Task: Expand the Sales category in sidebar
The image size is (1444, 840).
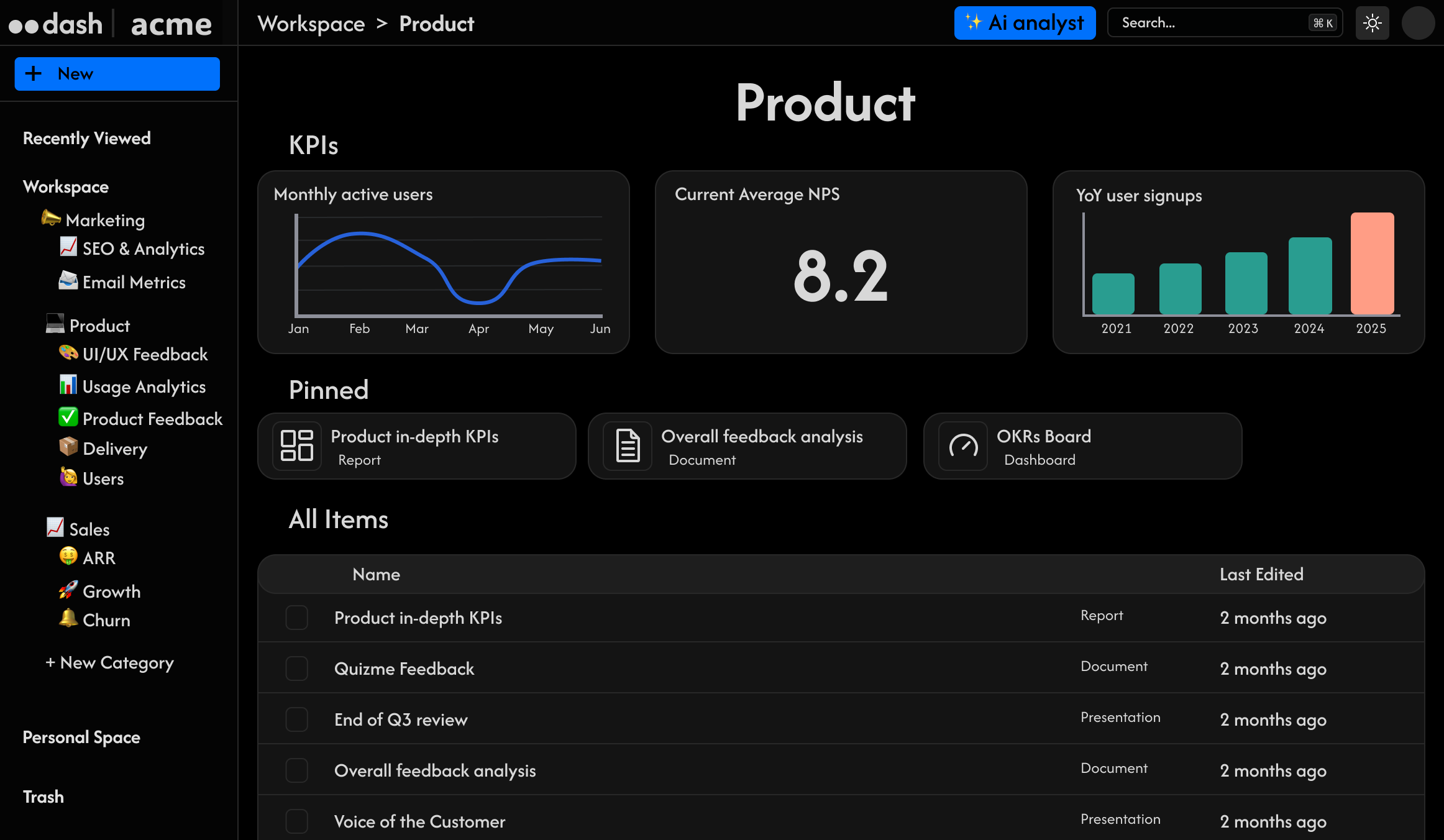Action: [x=89, y=529]
